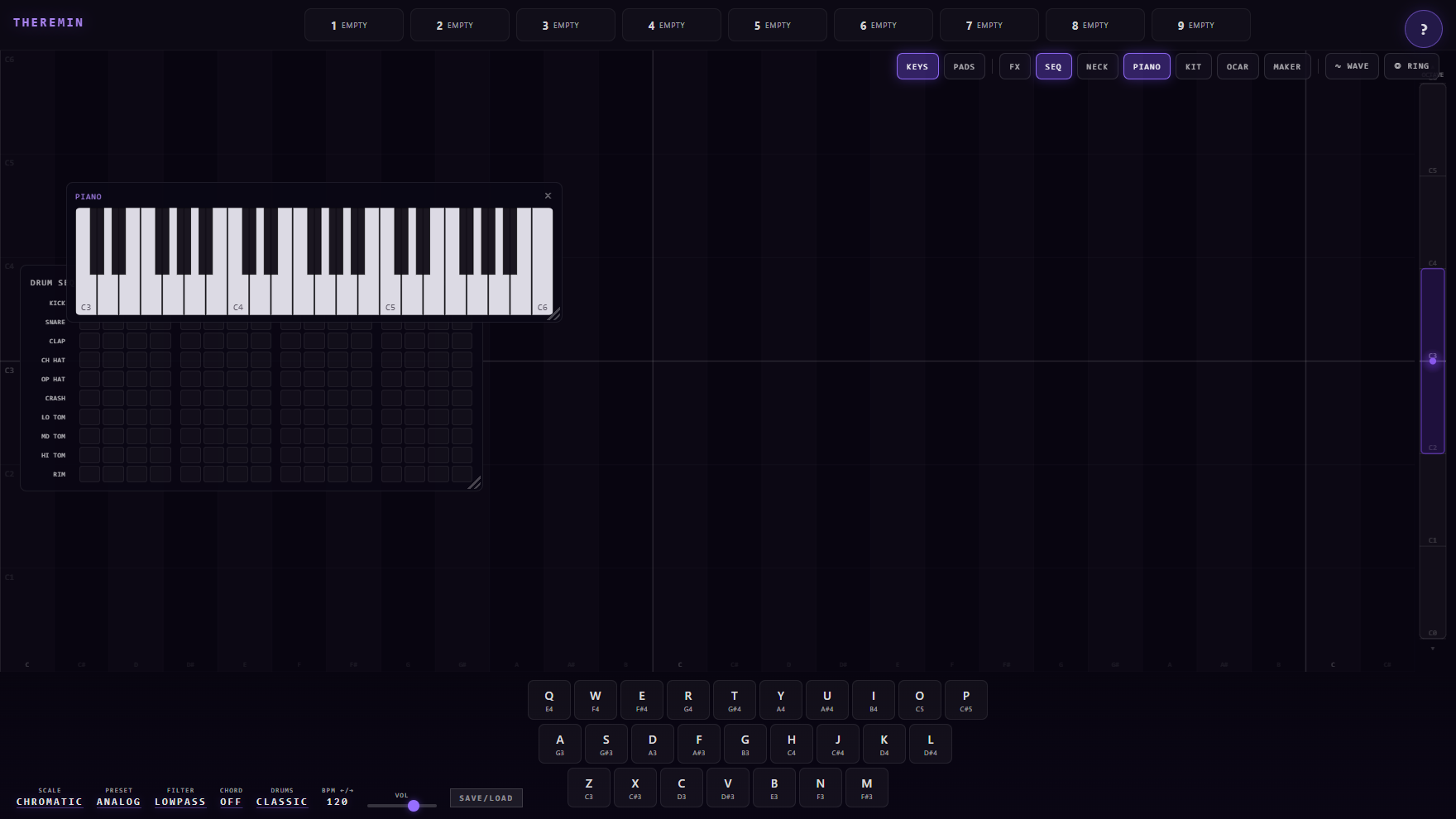Trigger the O key pad for C5
The height and width of the screenshot is (819, 1456).
920,700
